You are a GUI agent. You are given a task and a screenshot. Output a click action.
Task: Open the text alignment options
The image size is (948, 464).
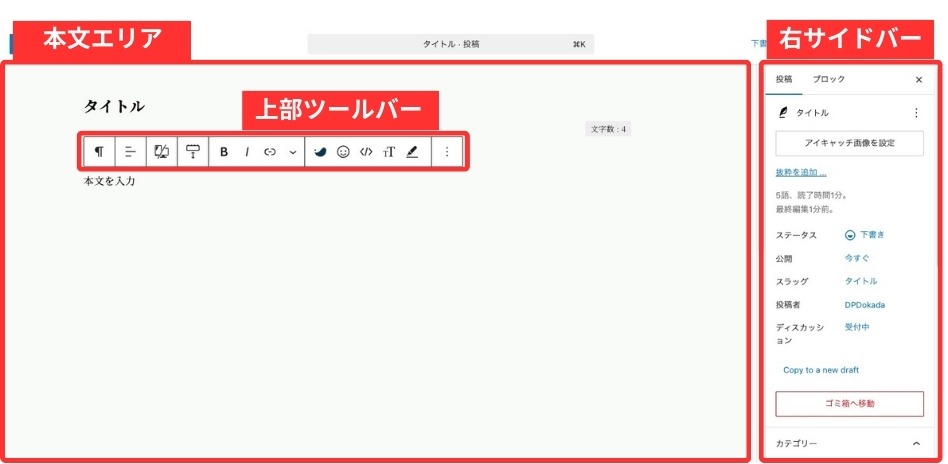click(x=130, y=152)
